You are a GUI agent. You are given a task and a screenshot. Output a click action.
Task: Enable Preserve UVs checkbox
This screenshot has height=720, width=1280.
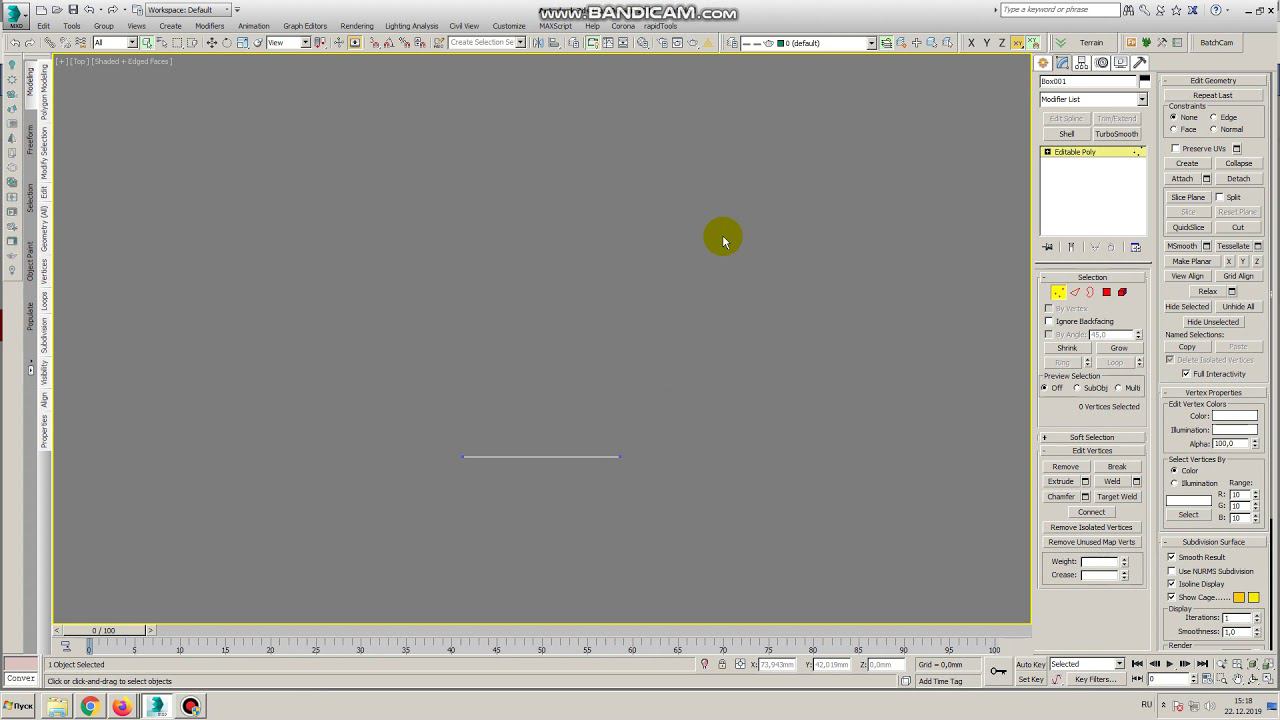[x=1176, y=149]
